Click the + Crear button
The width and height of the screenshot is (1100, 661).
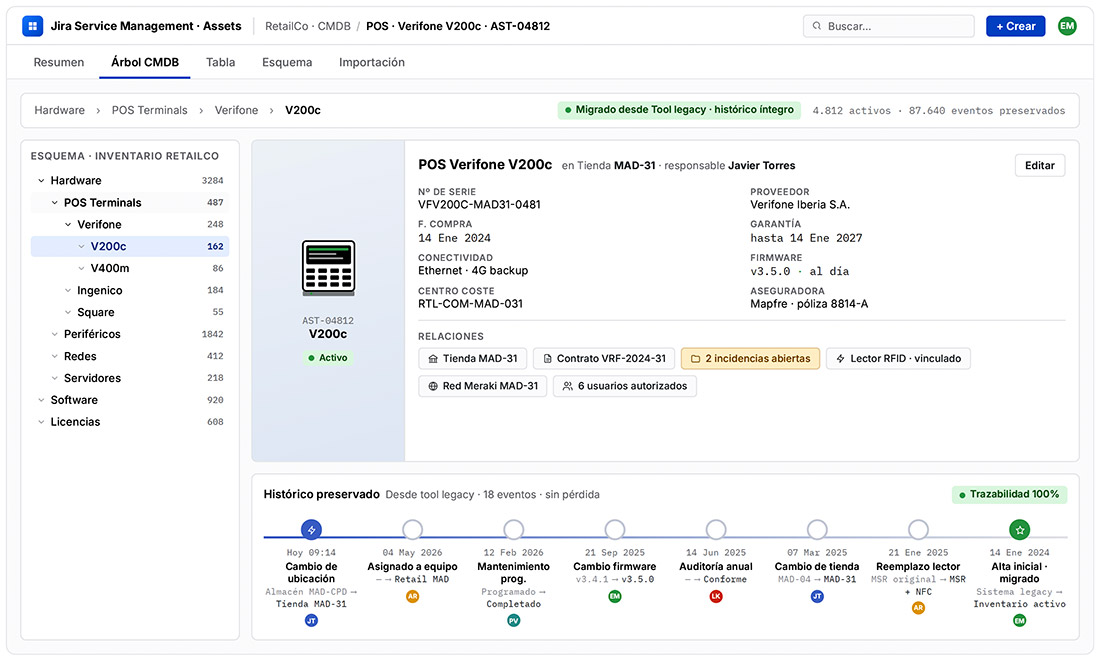pyautogui.click(x=1015, y=26)
